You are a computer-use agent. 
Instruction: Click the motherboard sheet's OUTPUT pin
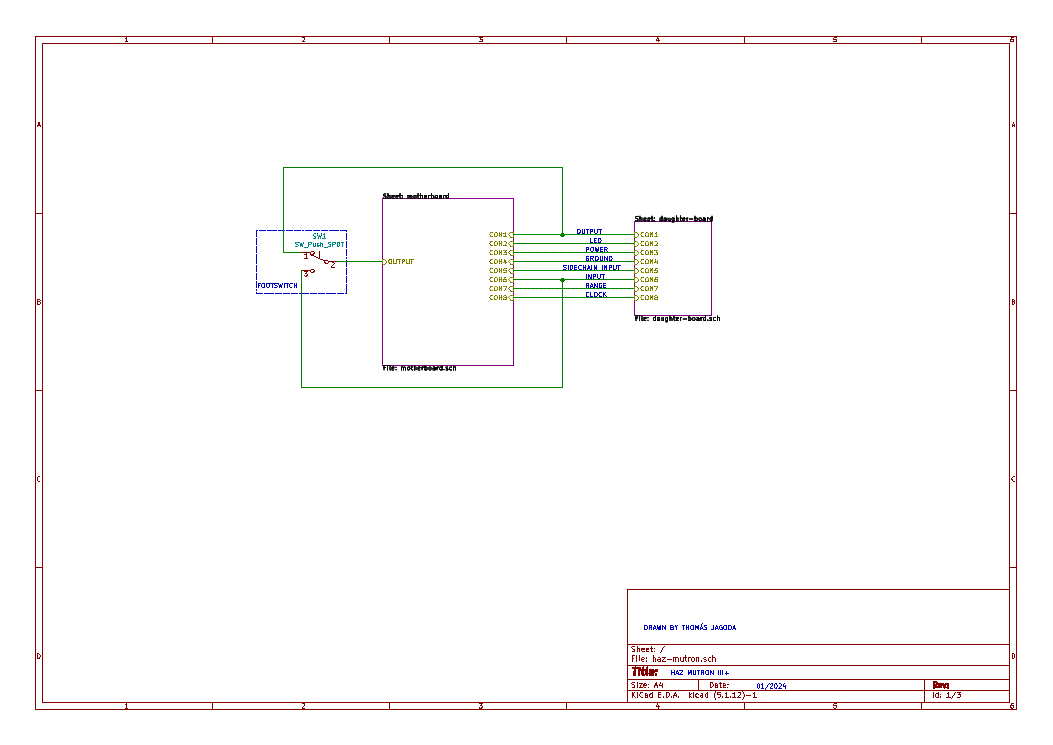click(x=398, y=261)
